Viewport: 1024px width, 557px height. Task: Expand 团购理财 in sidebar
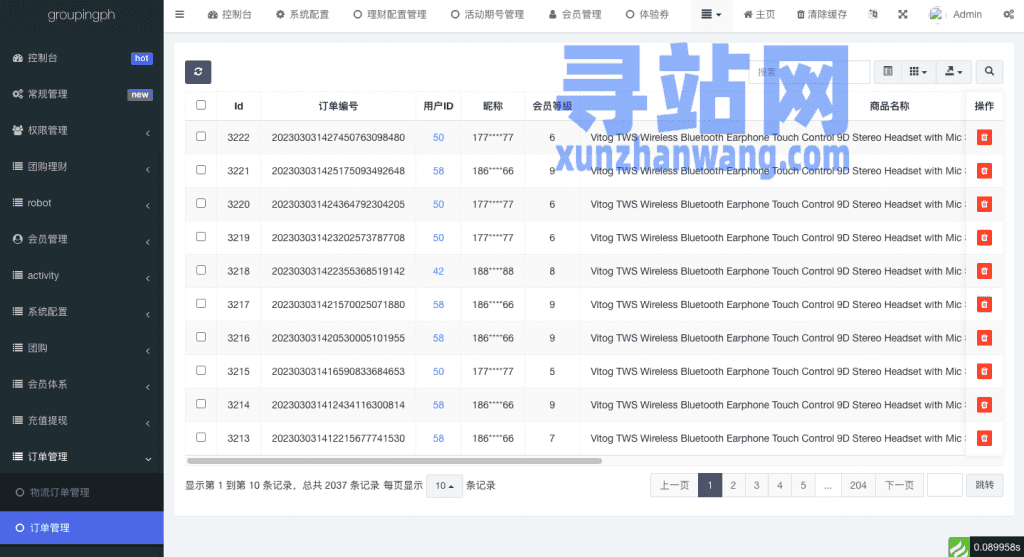[82, 167]
